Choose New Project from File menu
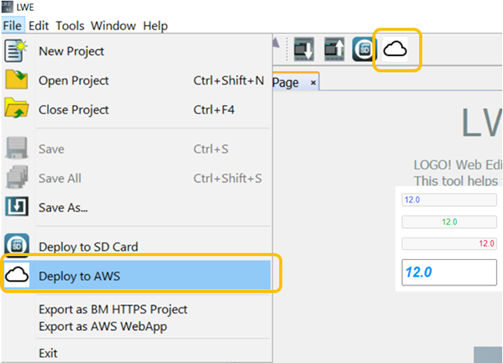This screenshot has width=503, height=363. 136,51
